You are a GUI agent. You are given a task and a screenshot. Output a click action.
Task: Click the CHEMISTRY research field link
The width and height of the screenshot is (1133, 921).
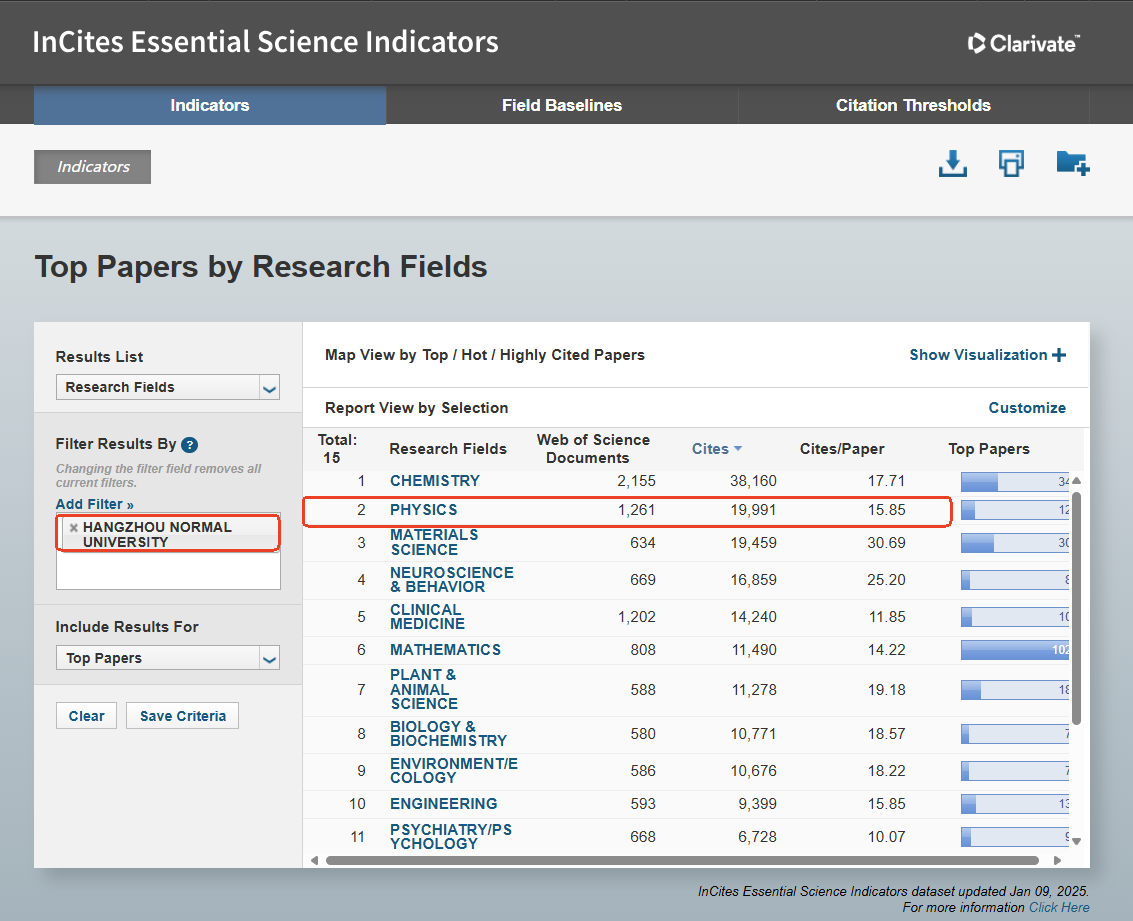(x=434, y=481)
